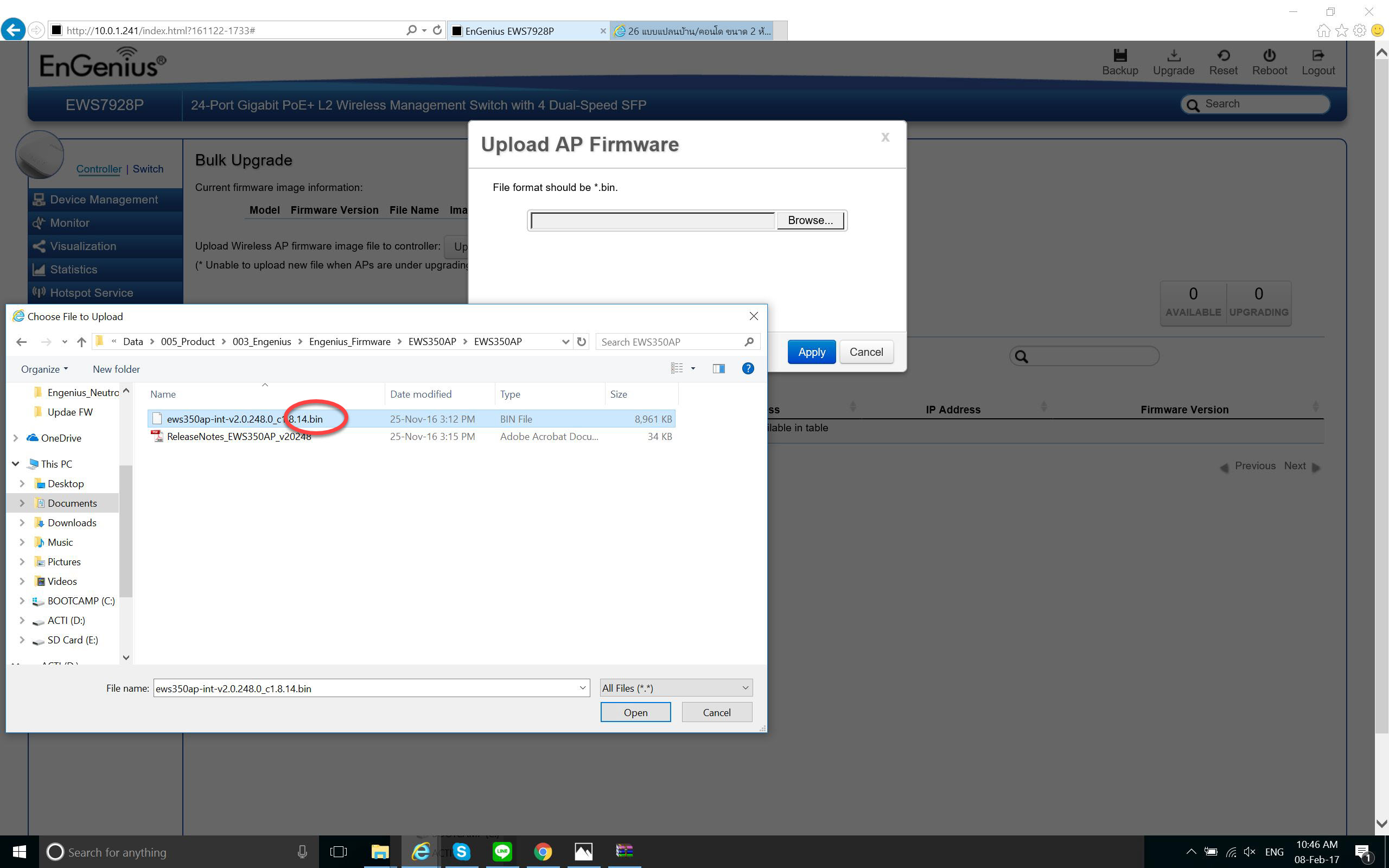Click the Backup icon in EnGenius header
The image size is (1389, 868).
(x=1120, y=56)
